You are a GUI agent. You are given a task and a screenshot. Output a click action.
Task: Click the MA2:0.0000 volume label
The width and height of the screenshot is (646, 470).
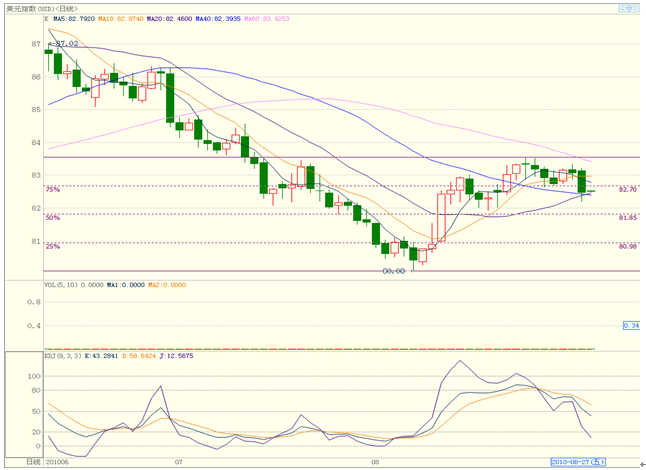click(167, 285)
